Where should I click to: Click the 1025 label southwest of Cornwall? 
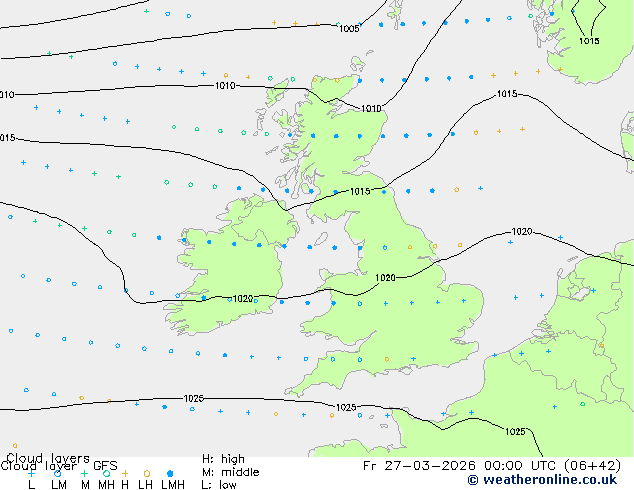[346, 408]
